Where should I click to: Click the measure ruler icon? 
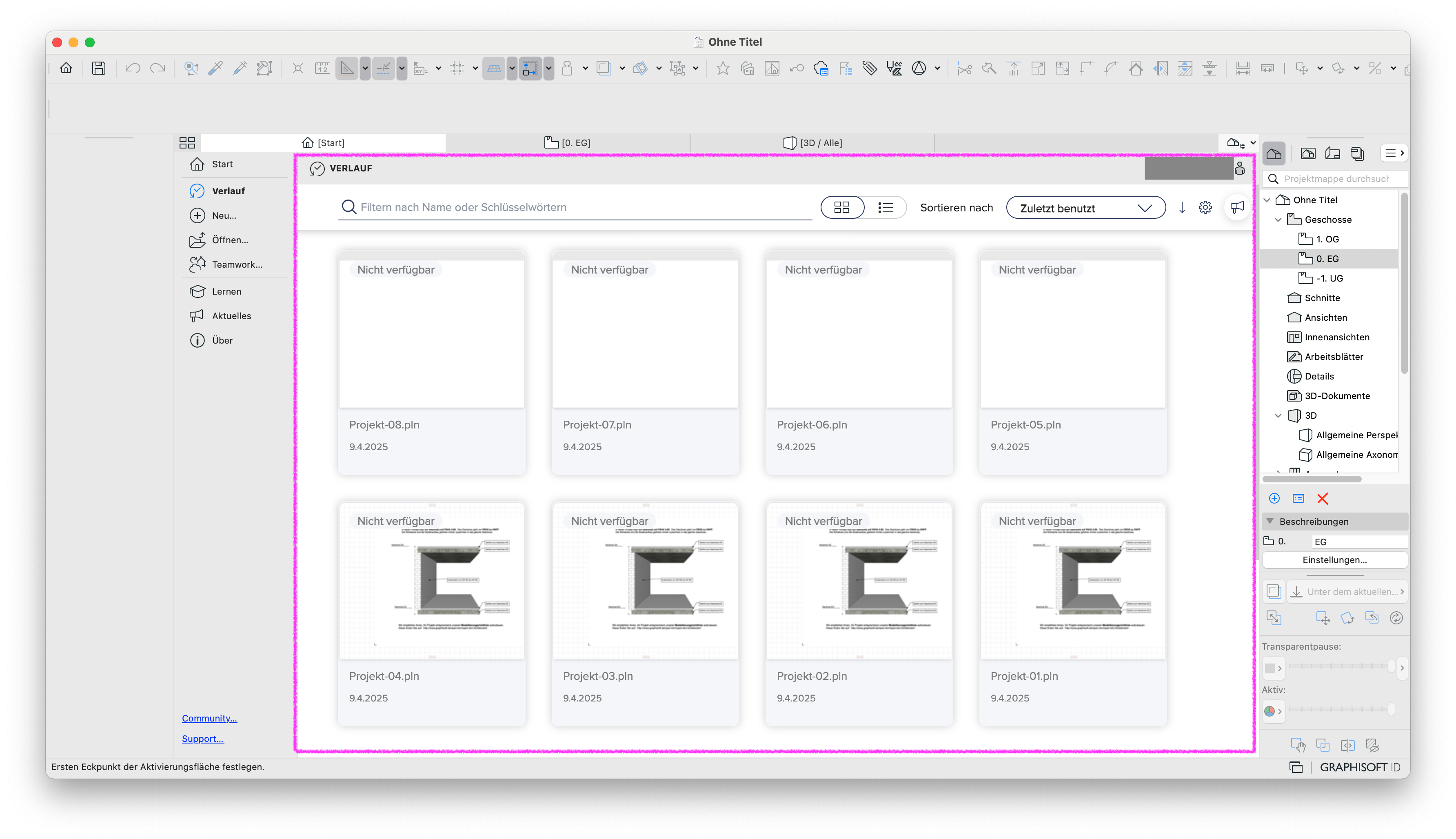coord(322,68)
